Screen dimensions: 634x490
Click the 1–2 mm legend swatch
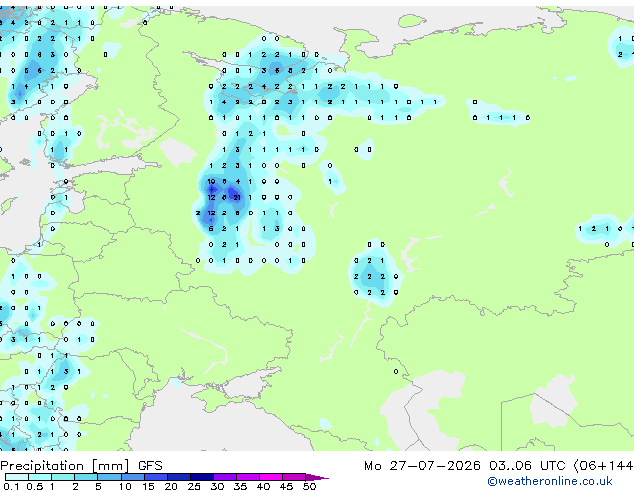(63, 477)
